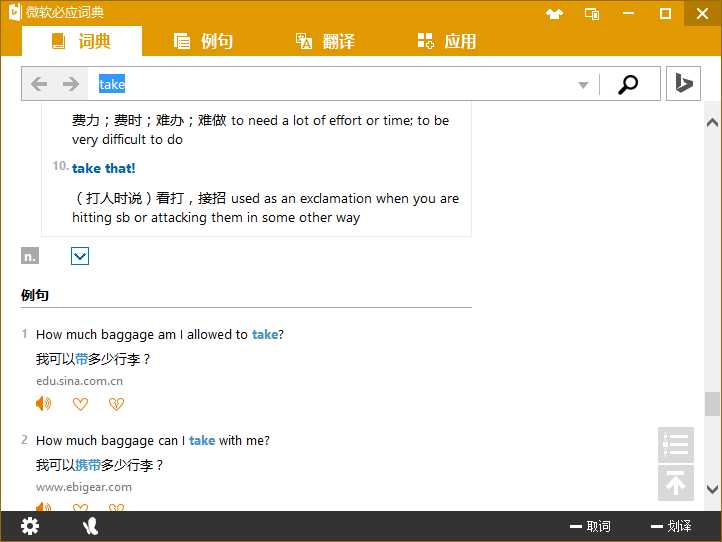The height and width of the screenshot is (542, 722).
Task: Dislike sentence 1 with broken heart icon
Action: coord(116,404)
